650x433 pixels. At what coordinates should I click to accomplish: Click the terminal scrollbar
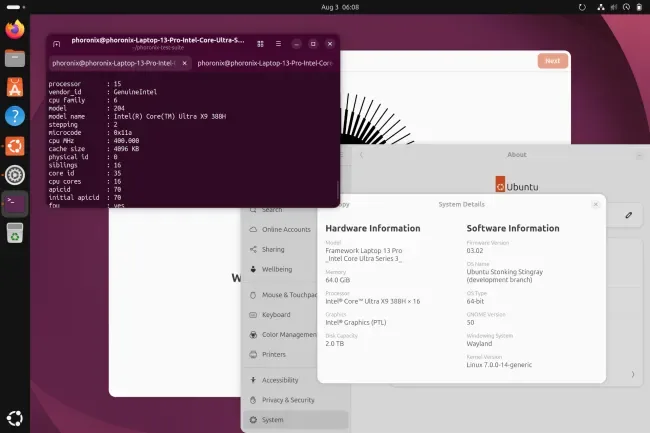338,189
